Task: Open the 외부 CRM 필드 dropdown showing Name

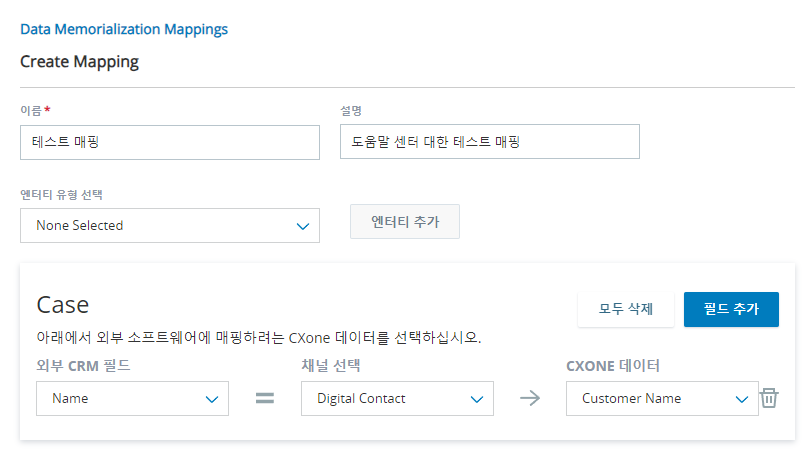Action: click(132, 399)
